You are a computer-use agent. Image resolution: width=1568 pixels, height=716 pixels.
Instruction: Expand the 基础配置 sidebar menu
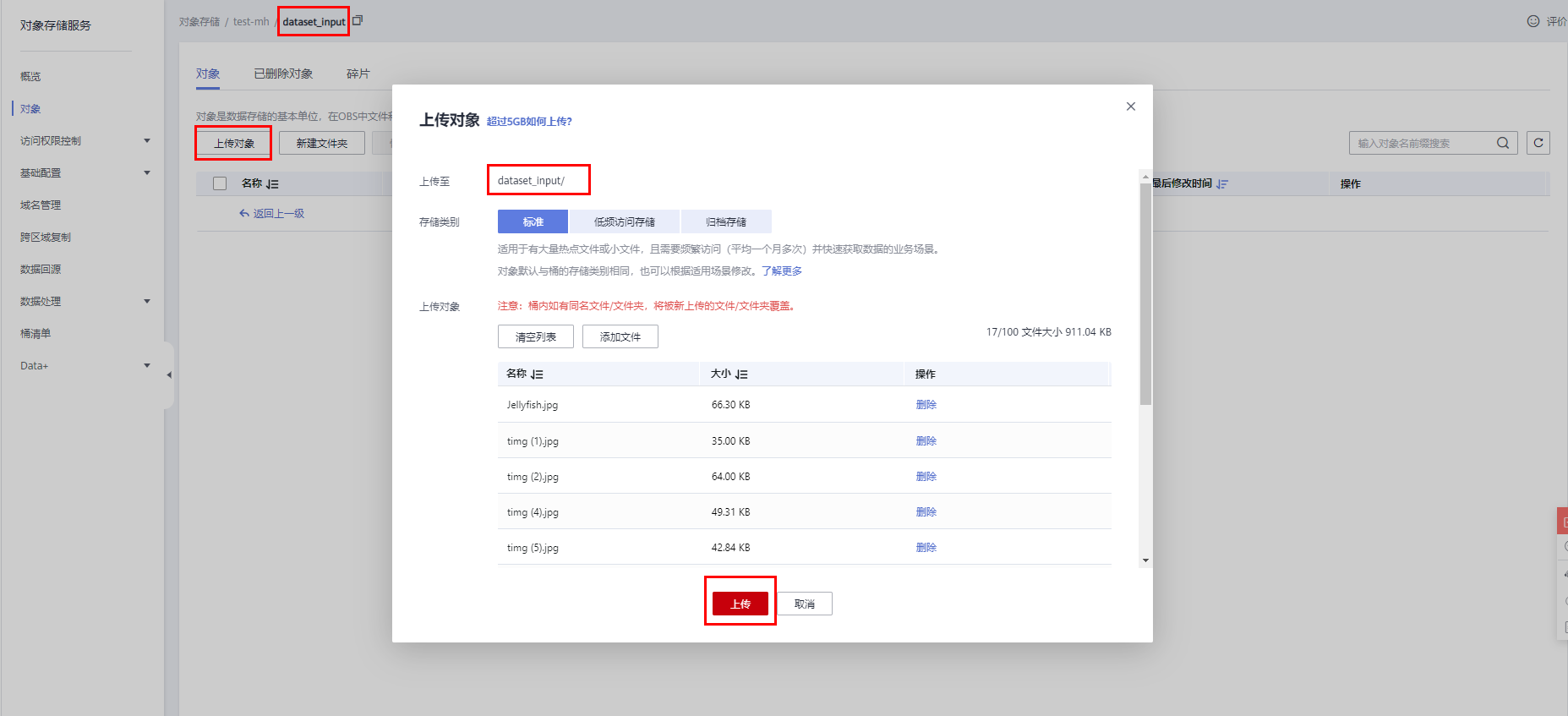coord(147,173)
